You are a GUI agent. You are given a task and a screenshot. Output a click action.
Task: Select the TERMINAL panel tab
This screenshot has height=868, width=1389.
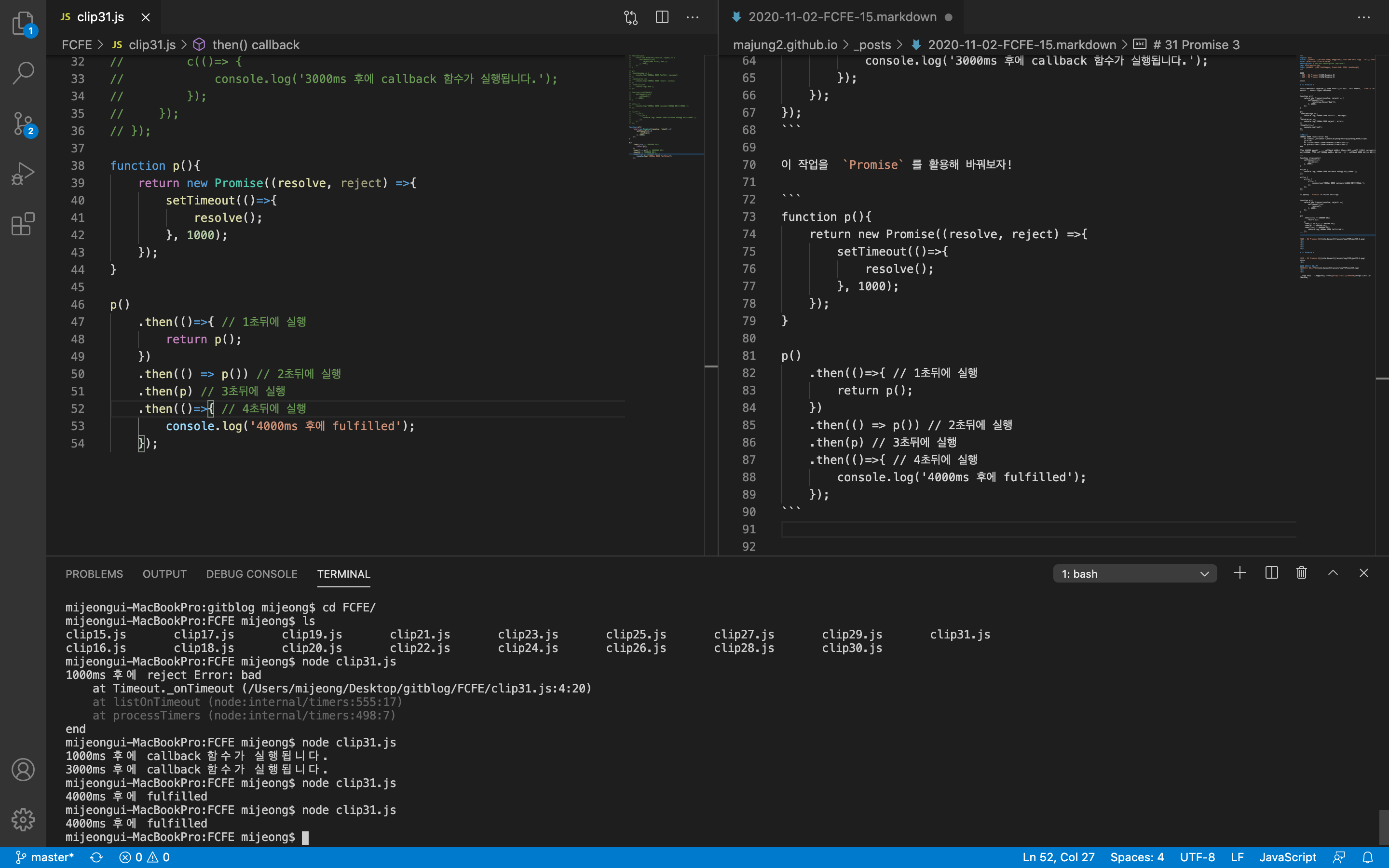(x=344, y=574)
